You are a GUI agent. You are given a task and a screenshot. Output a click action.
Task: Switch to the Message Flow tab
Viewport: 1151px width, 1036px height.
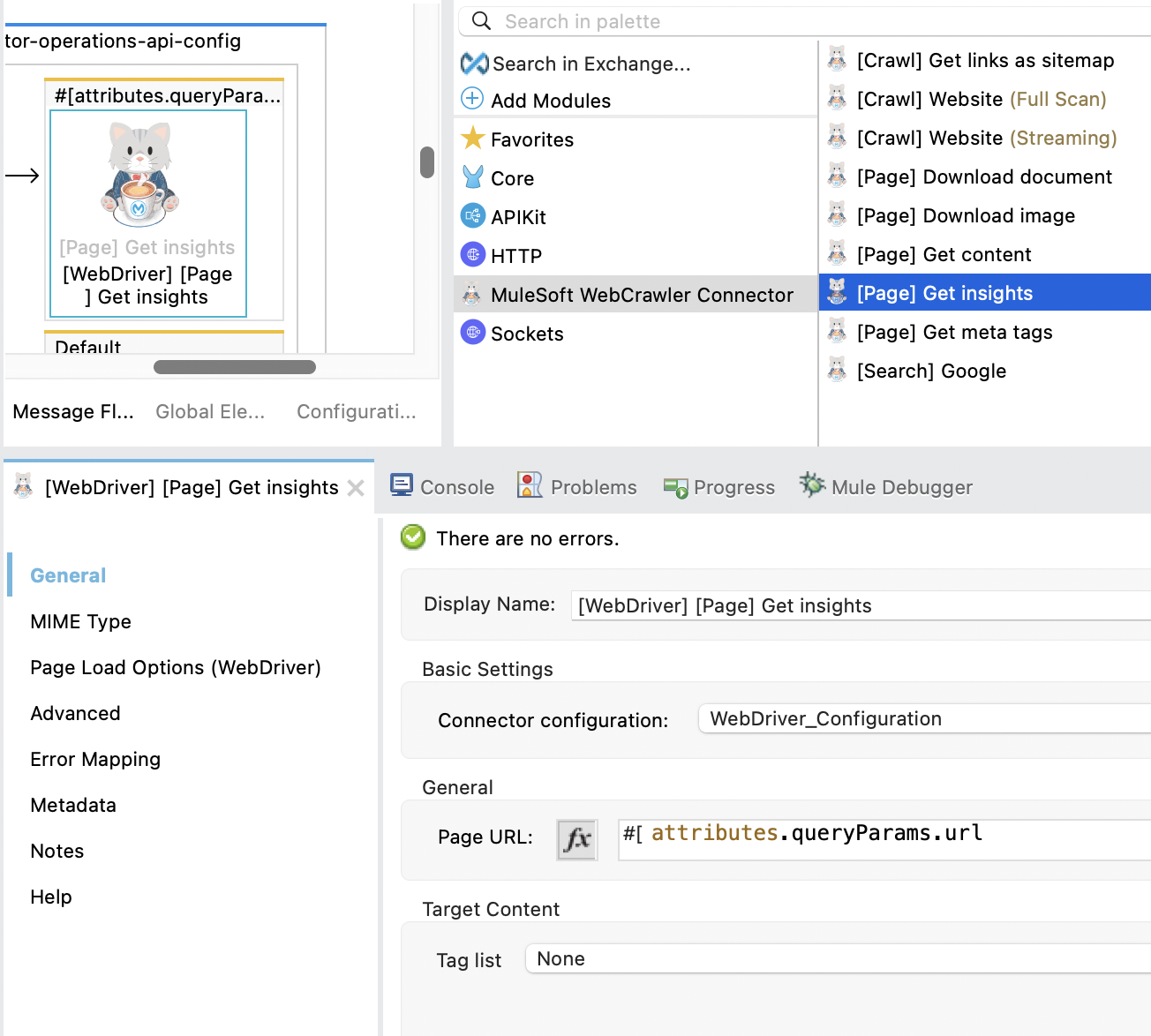coord(73,411)
